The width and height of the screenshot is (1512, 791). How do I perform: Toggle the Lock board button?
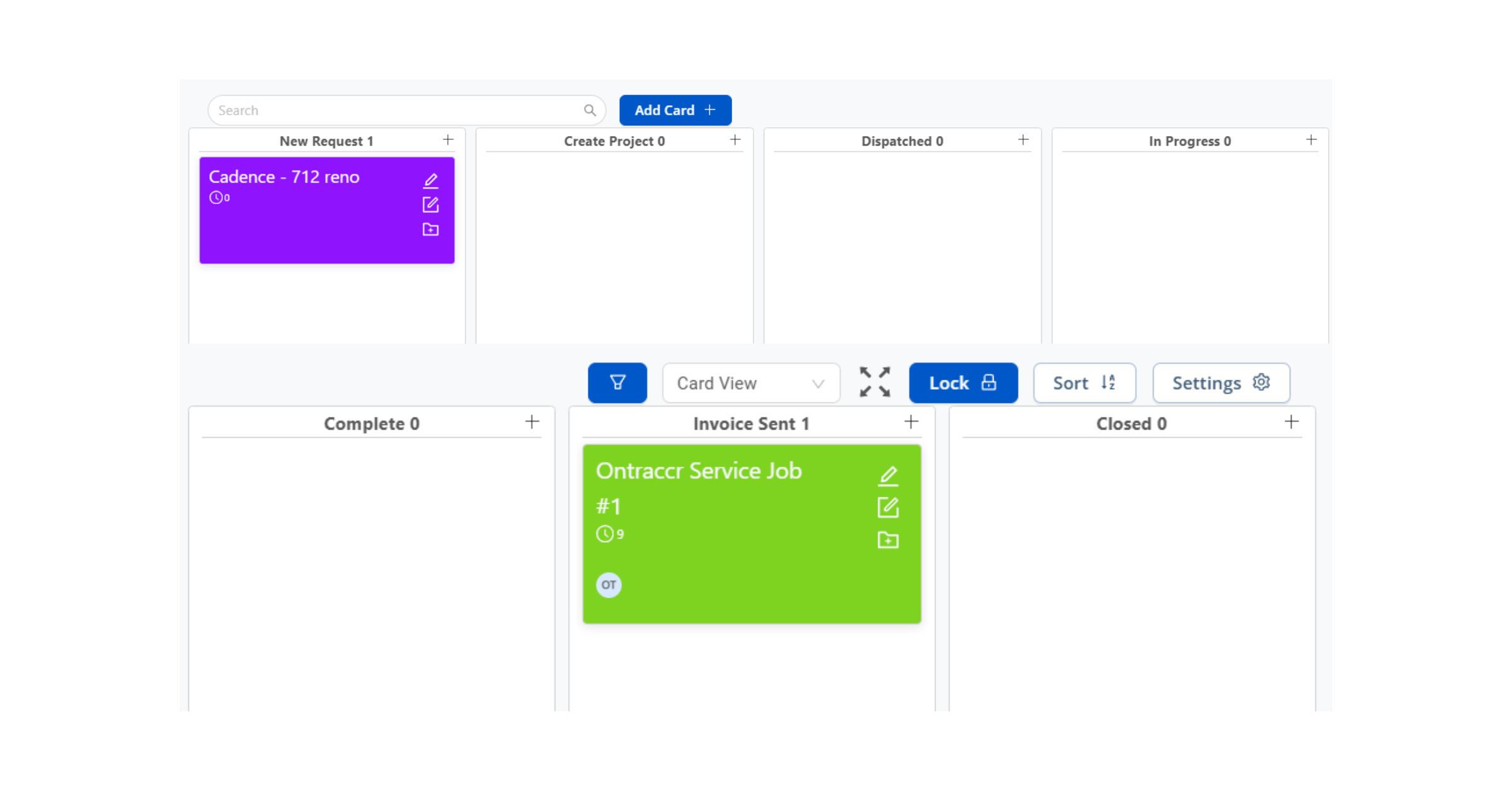click(x=963, y=383)
